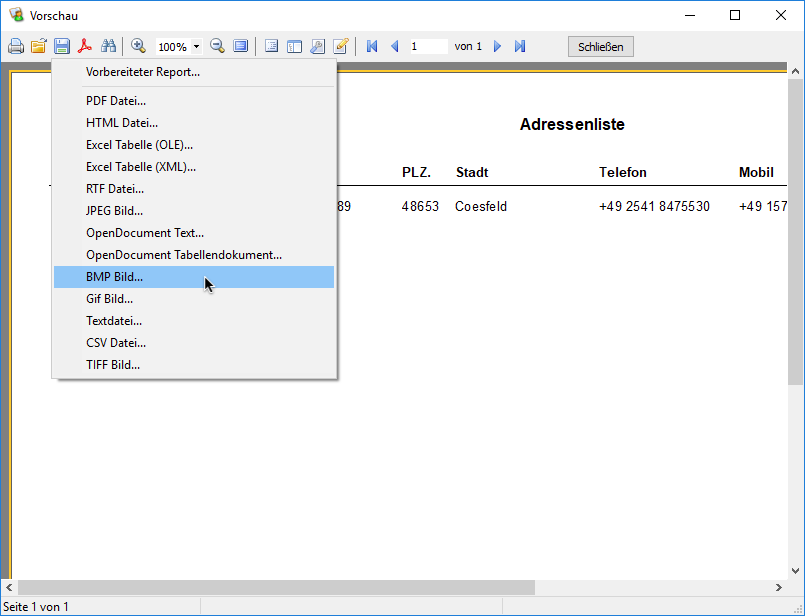Image resolution: width=805 pixels, height=616 pixels.
Task: Click the Print icon in toolbar
Action: (x=16, y=46)
